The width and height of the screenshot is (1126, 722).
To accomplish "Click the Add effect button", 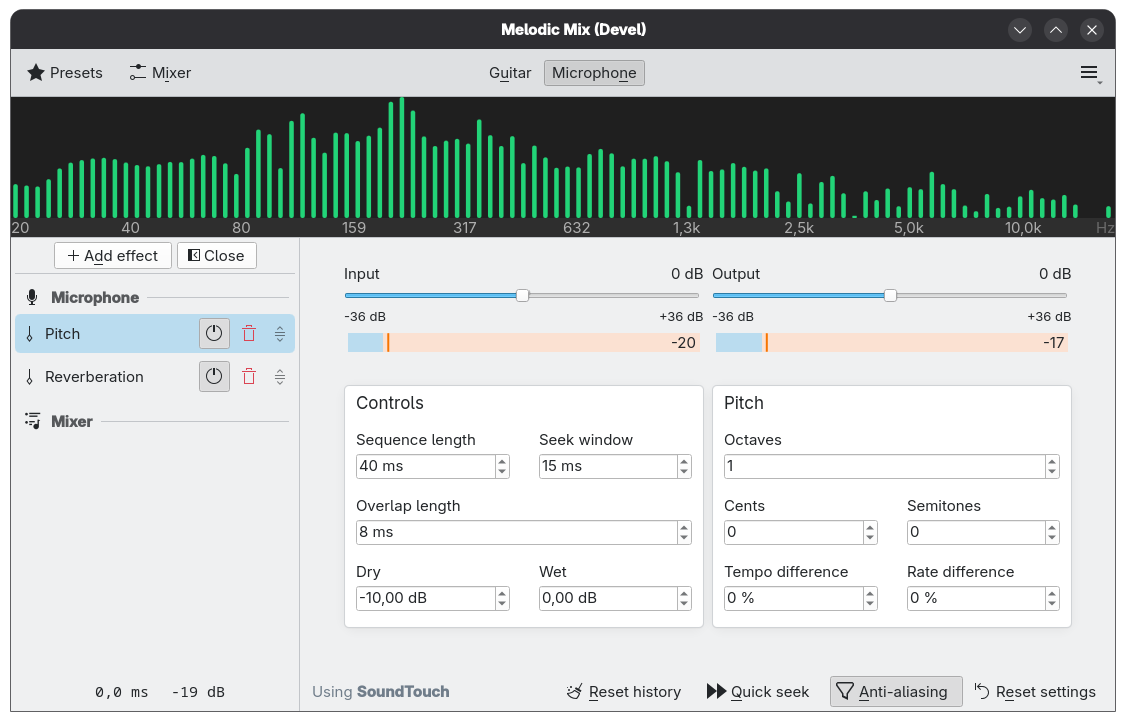I will (x=113, y=256).
